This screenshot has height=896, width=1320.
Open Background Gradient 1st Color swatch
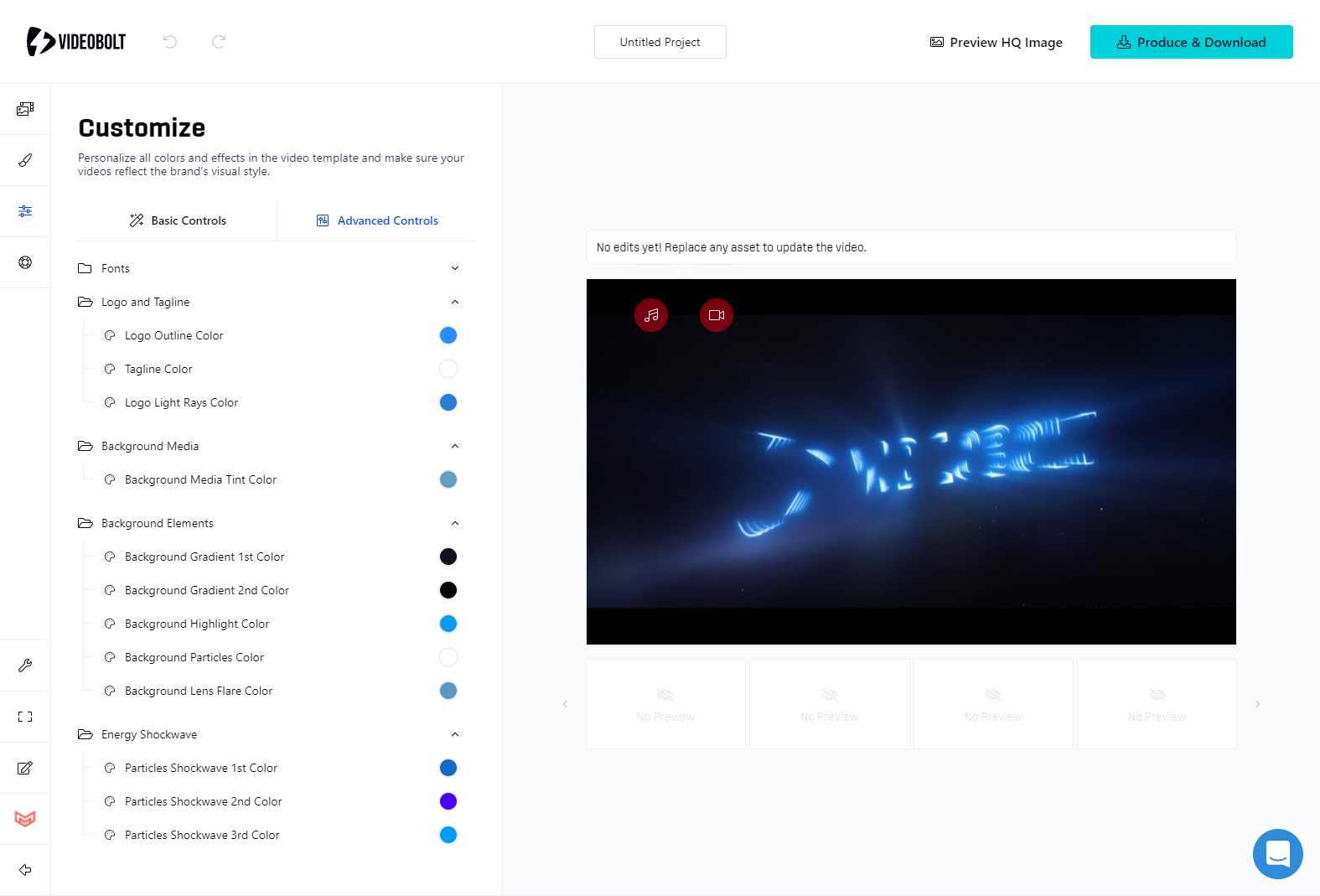448,557
